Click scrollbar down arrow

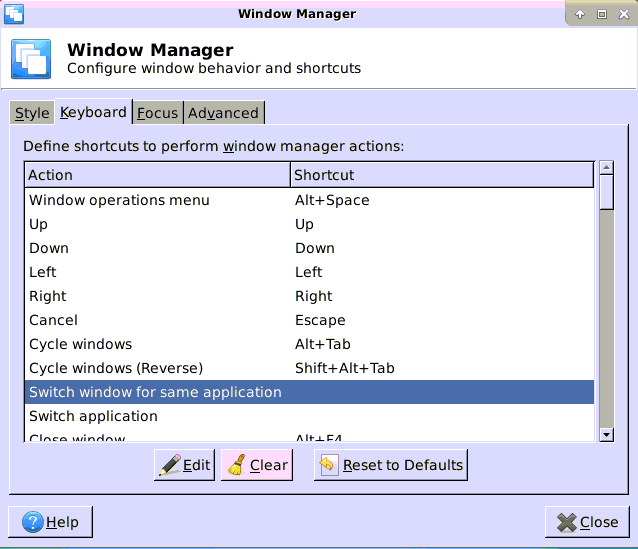[x=606, y=435]
